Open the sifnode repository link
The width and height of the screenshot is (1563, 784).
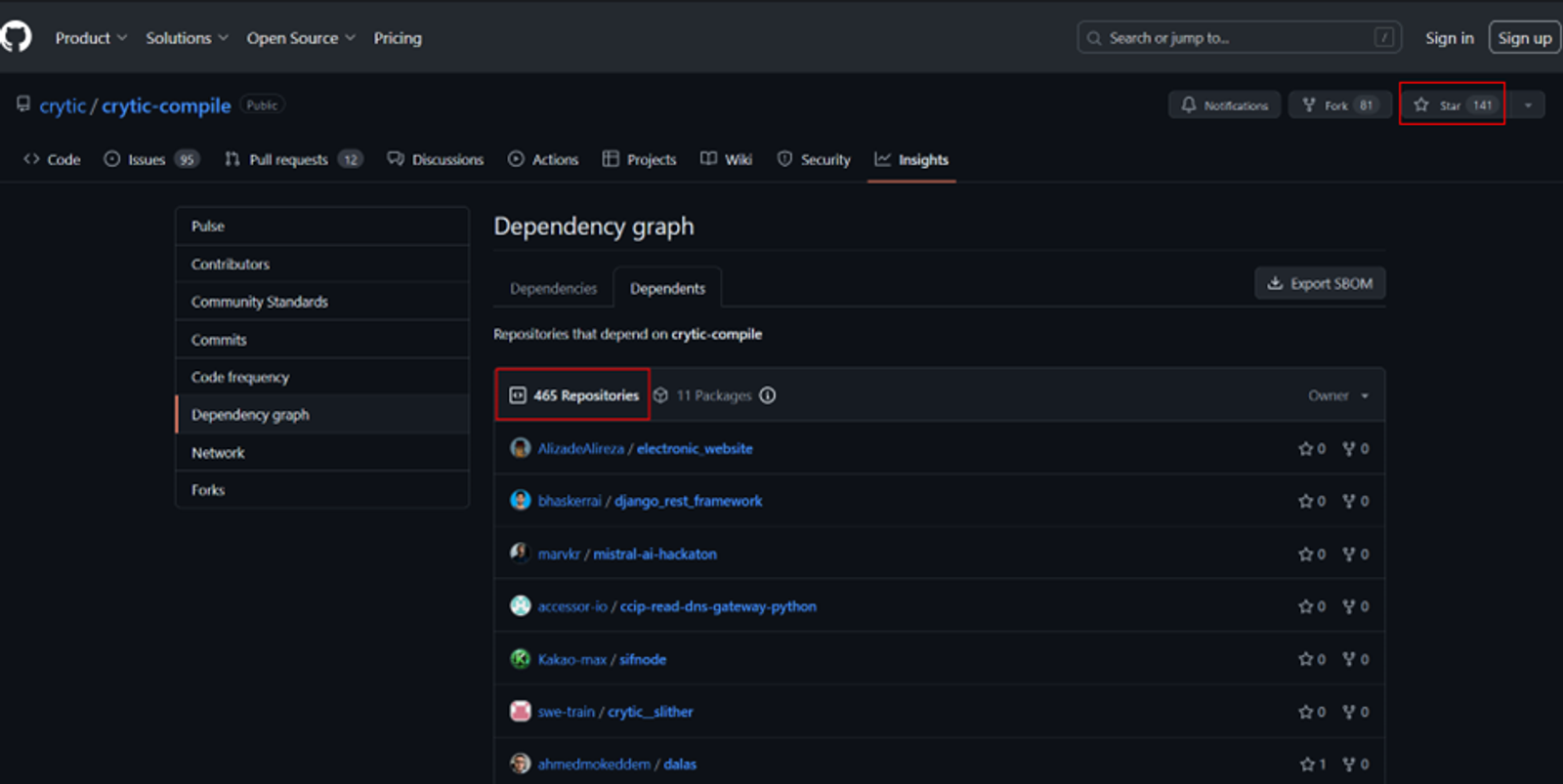click(x=643, y=659)
